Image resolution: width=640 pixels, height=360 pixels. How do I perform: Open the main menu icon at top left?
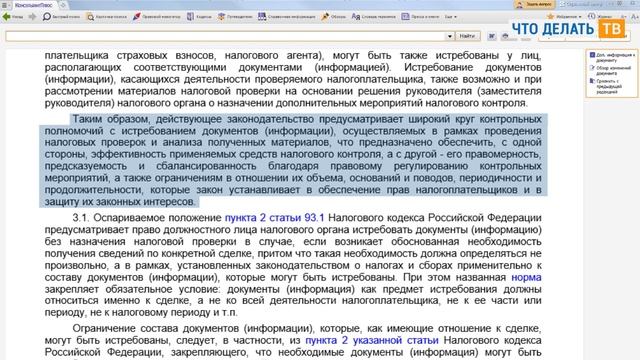tap(5, 5)
